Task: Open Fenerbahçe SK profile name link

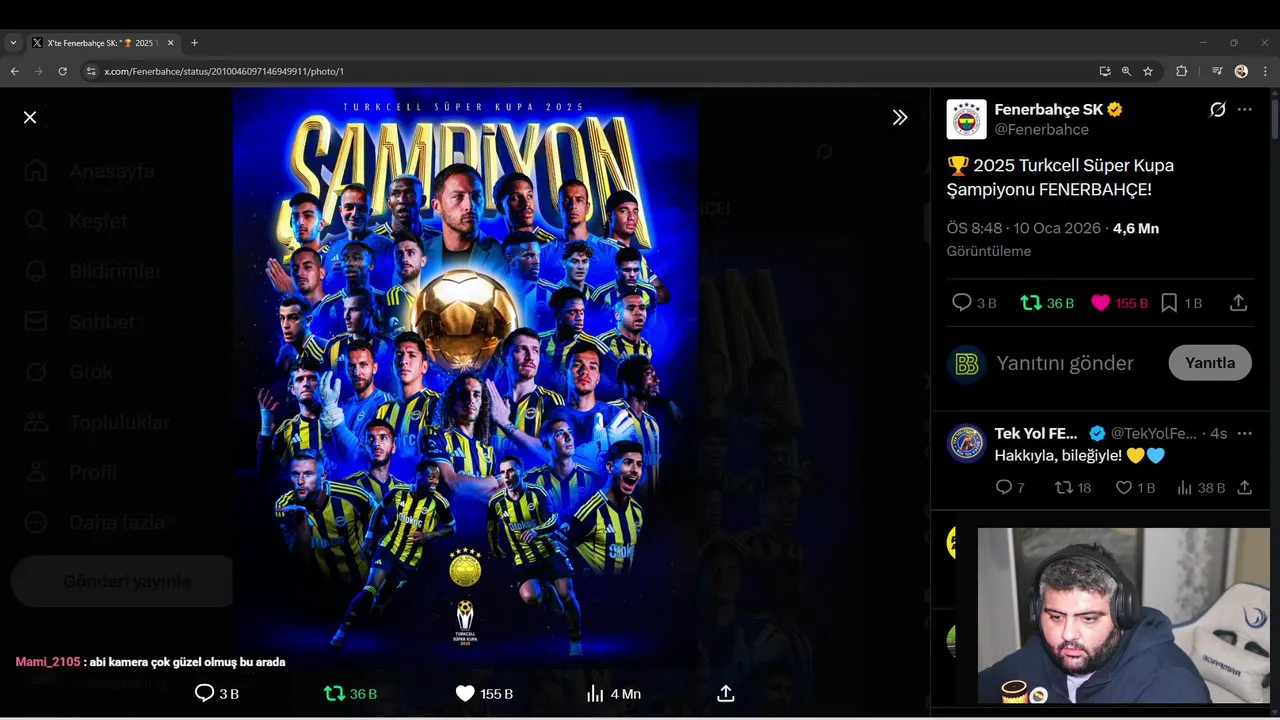Action: (1048, 109)
